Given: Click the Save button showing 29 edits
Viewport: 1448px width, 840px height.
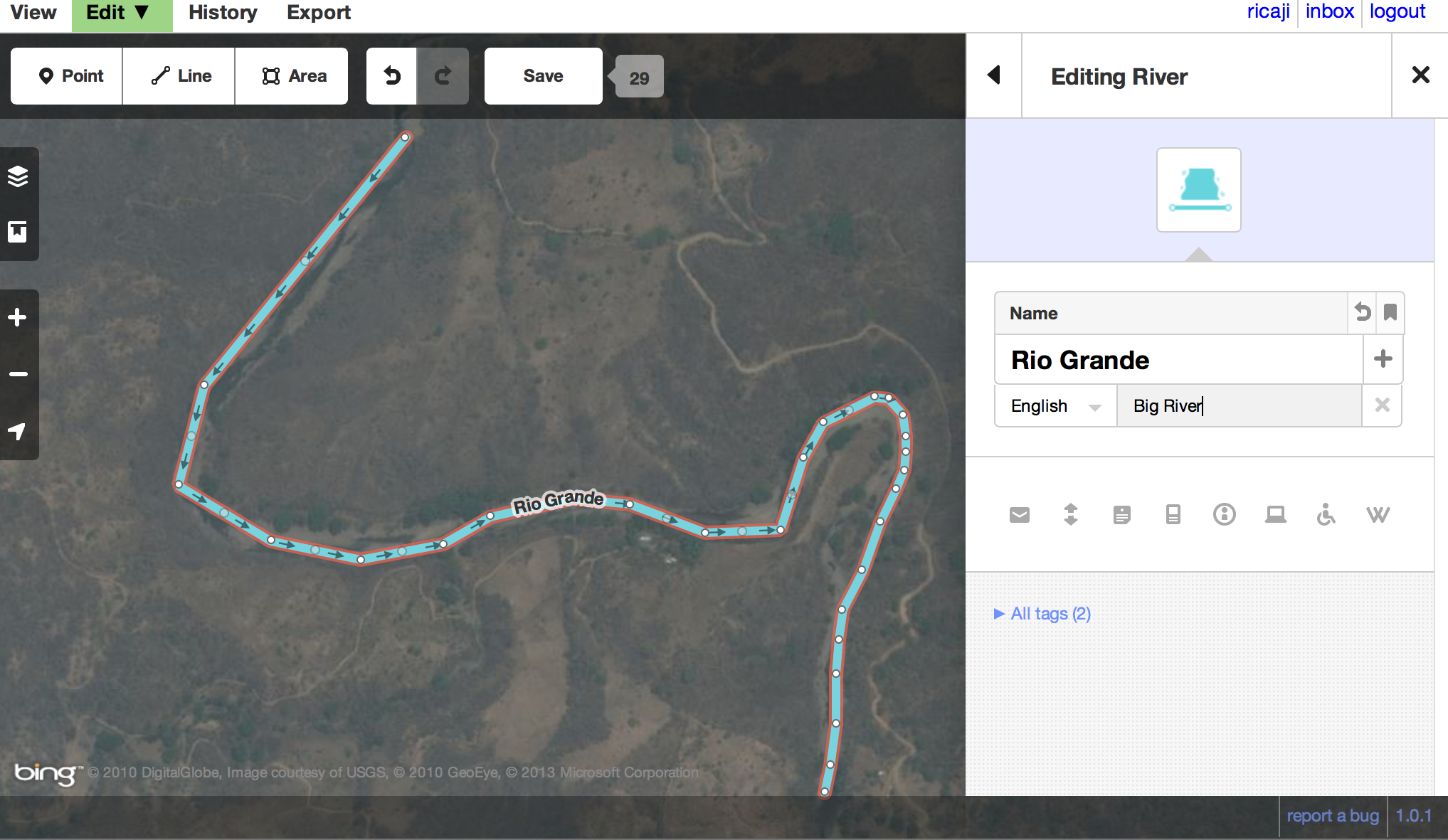Looking at the screenshot, I should point(543,75).
